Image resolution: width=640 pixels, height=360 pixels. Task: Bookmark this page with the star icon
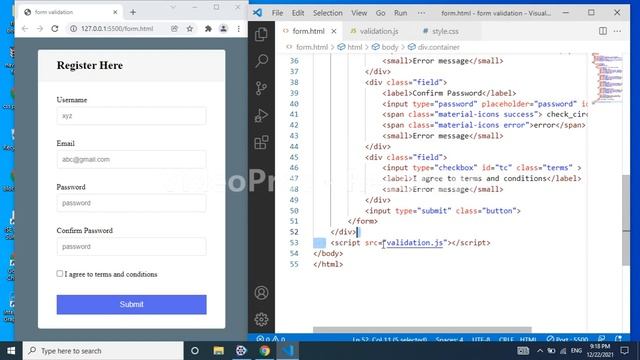[x=190, y=29]
